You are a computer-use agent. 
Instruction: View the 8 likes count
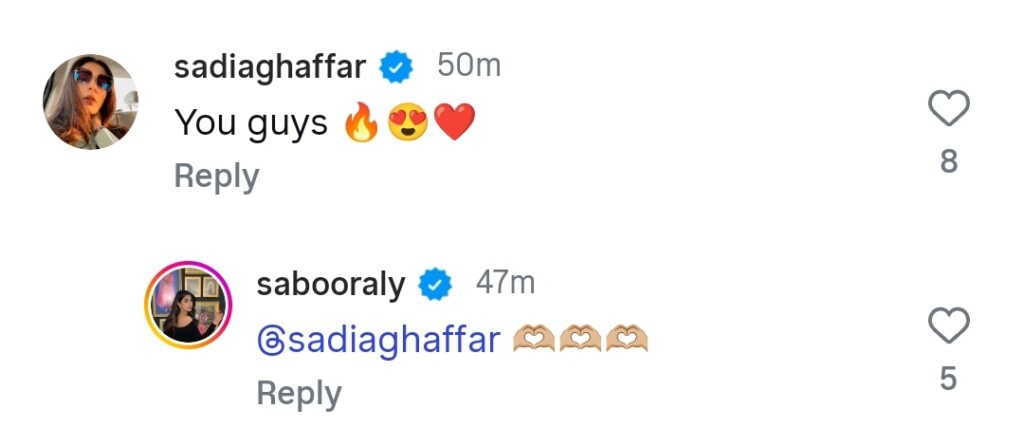coord(949,161)
